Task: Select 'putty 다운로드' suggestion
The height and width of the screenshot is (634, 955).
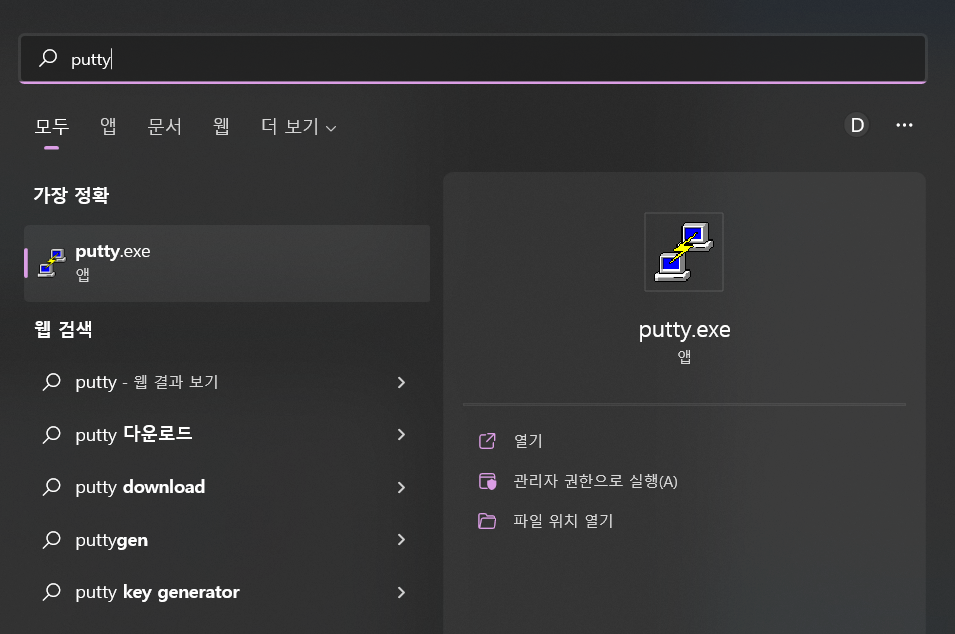Action: tap(227, 434)
